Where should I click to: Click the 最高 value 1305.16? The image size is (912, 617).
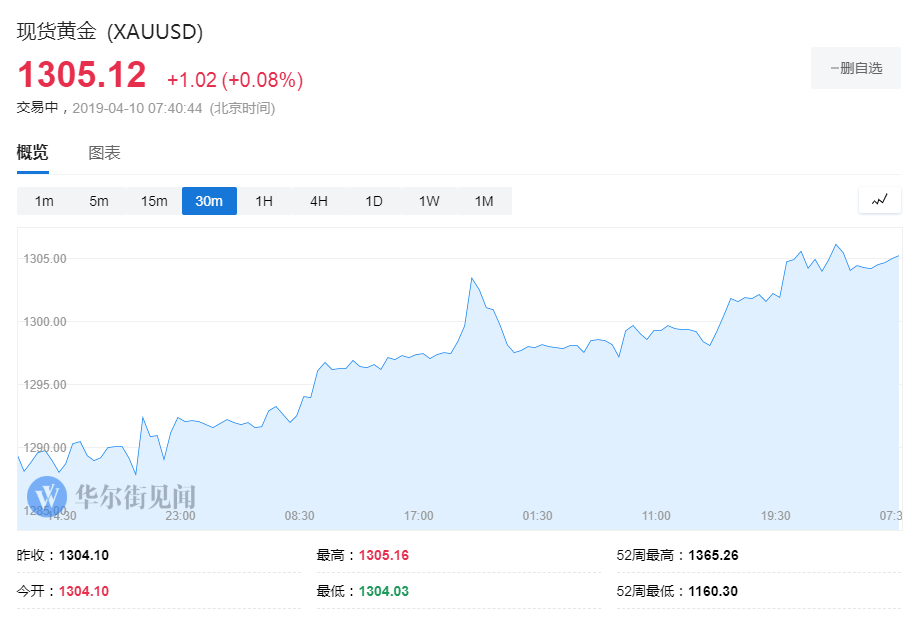tap(384, 555)
